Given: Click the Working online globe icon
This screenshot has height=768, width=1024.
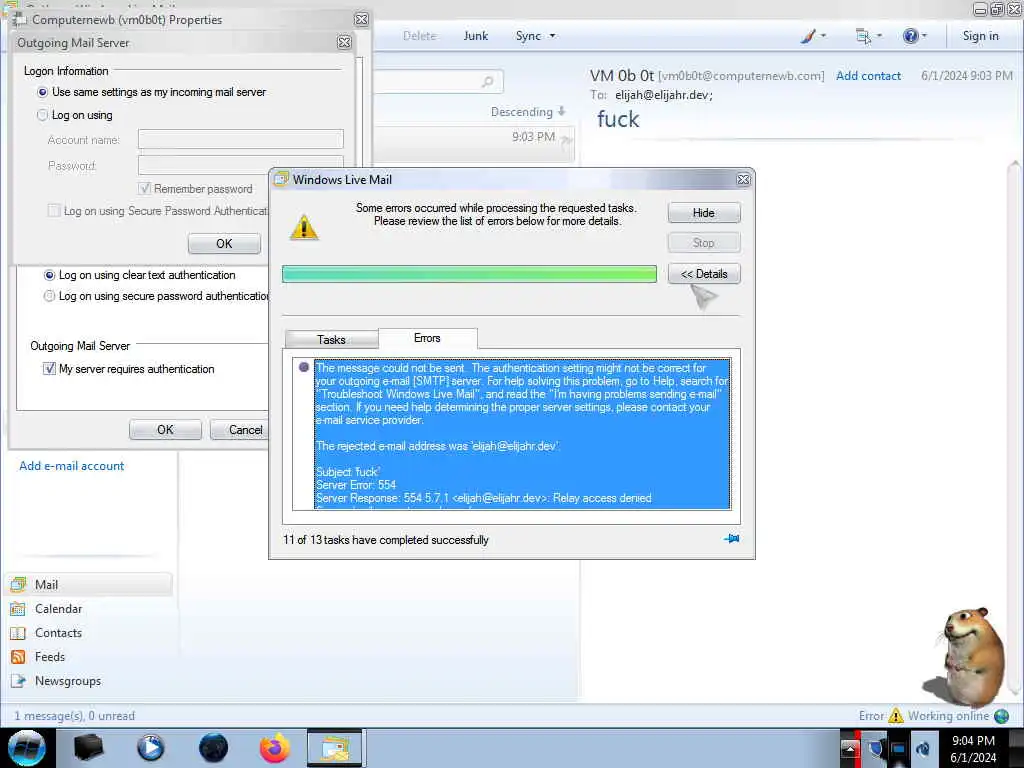Looking at the screenshot, I should tap(1001, 716).
